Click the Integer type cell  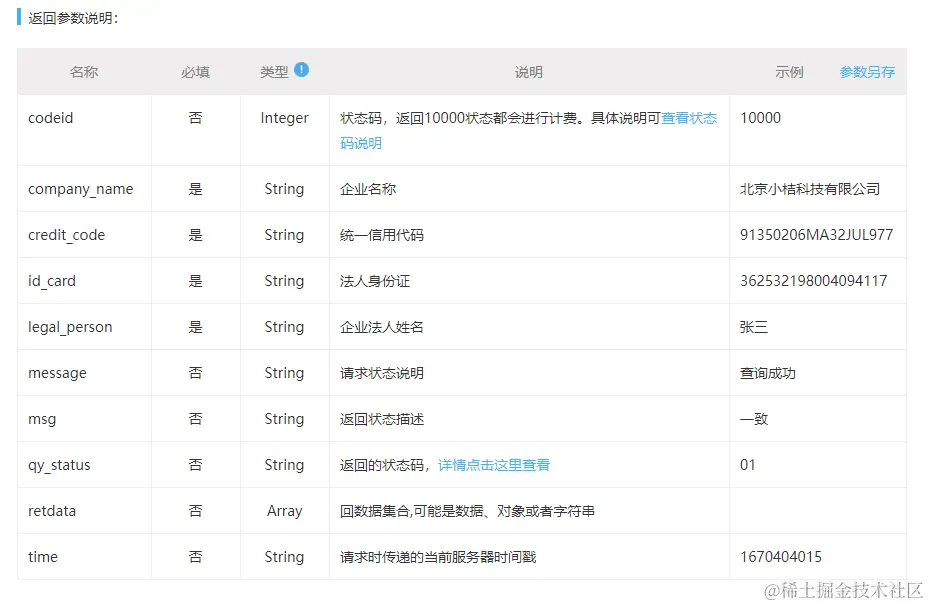[x=285, y=118]
